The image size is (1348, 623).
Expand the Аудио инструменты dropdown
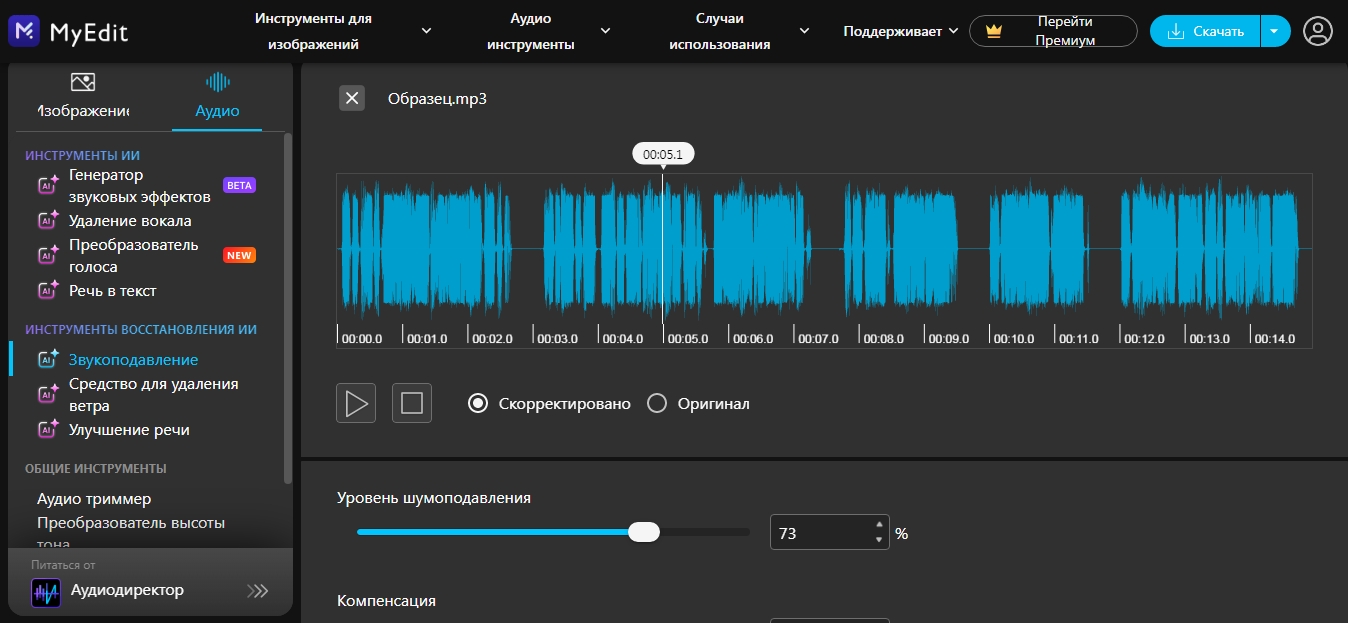[544, 31]
